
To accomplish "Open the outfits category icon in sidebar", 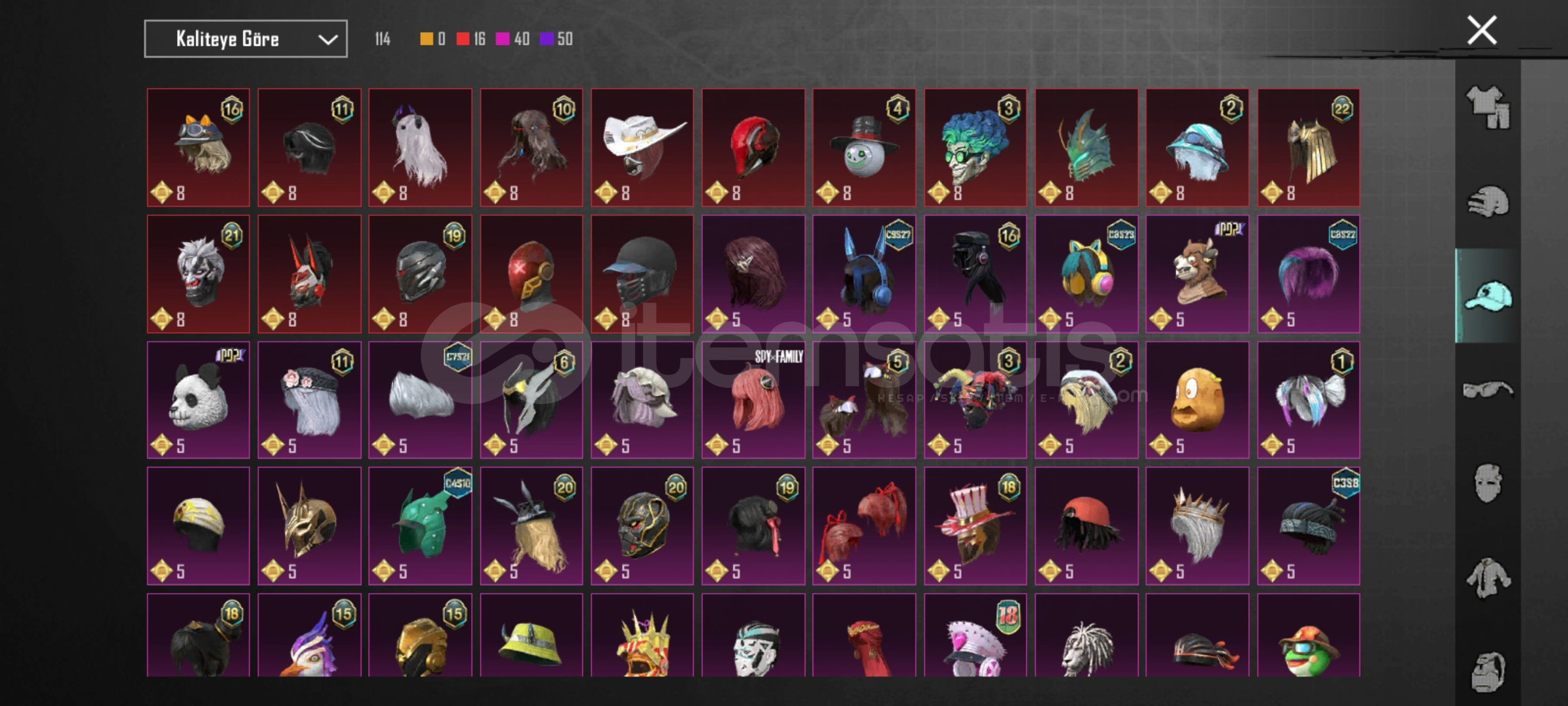I will tap(1488, 107).
